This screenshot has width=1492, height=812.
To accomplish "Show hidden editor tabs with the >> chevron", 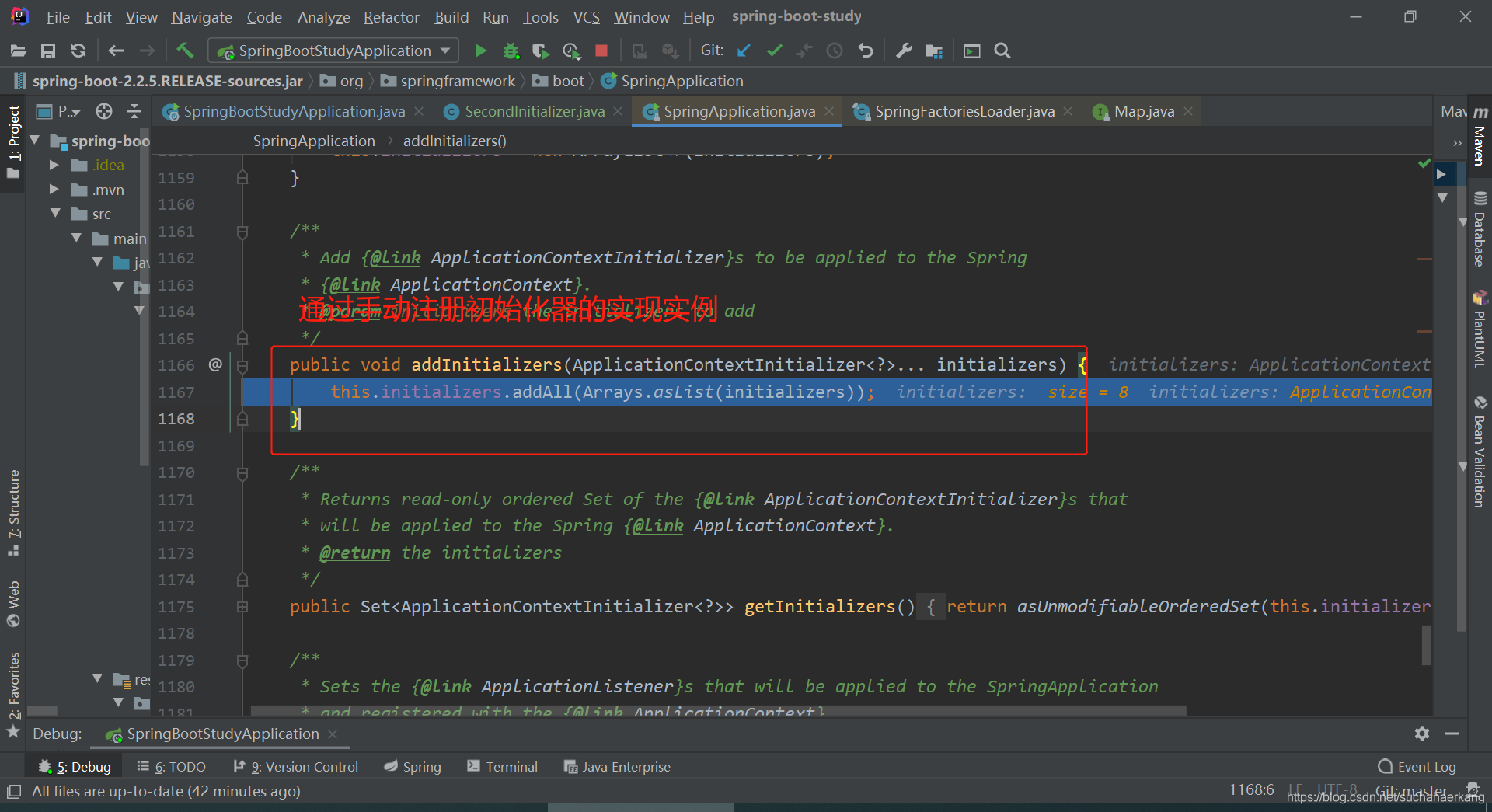I will pos(1457,143).
